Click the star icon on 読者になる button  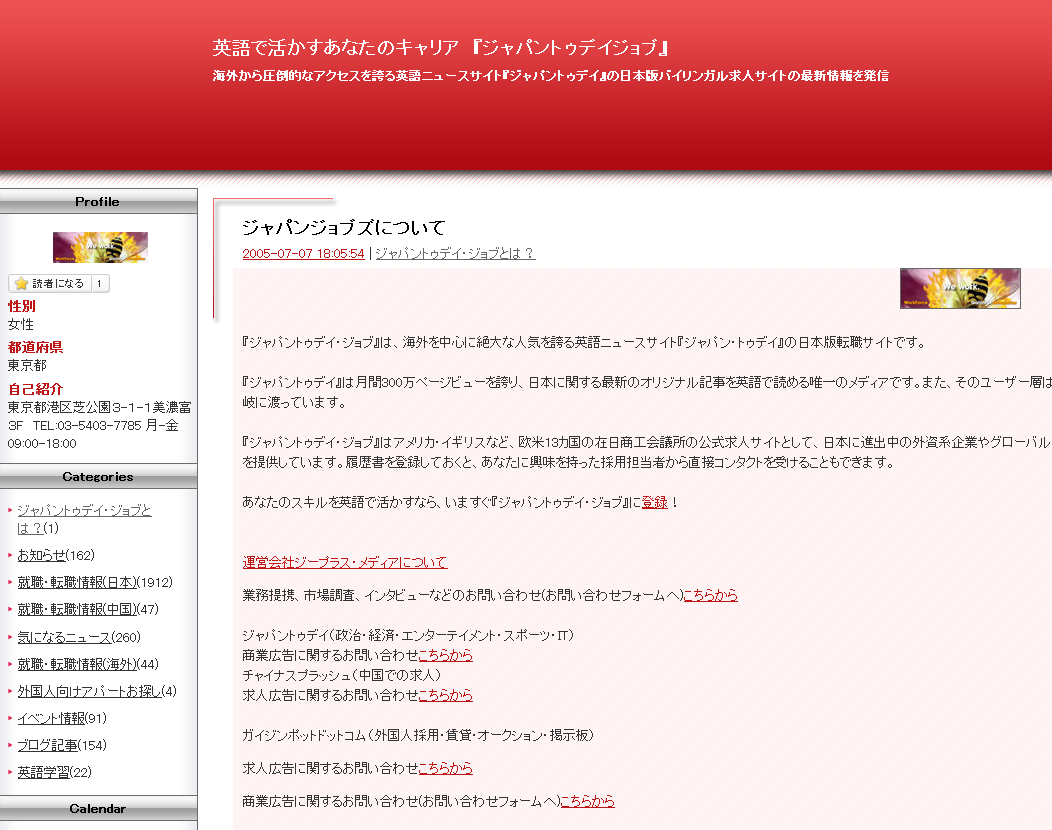21,283
